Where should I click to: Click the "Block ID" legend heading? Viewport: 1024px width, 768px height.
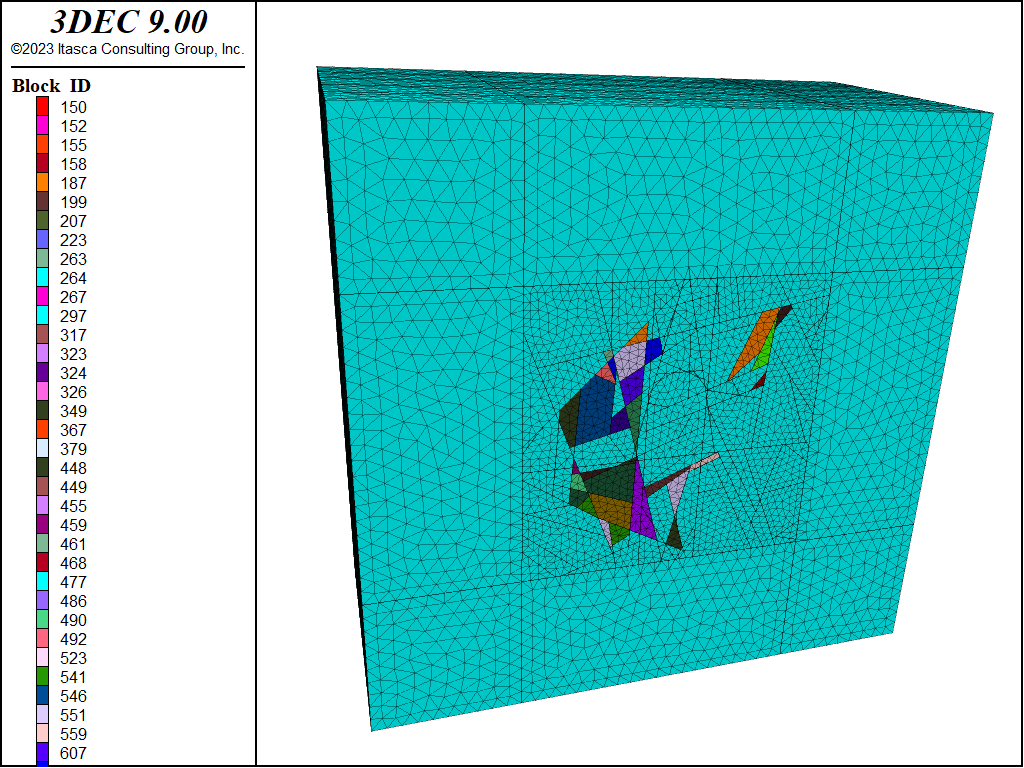coord(51,86)
